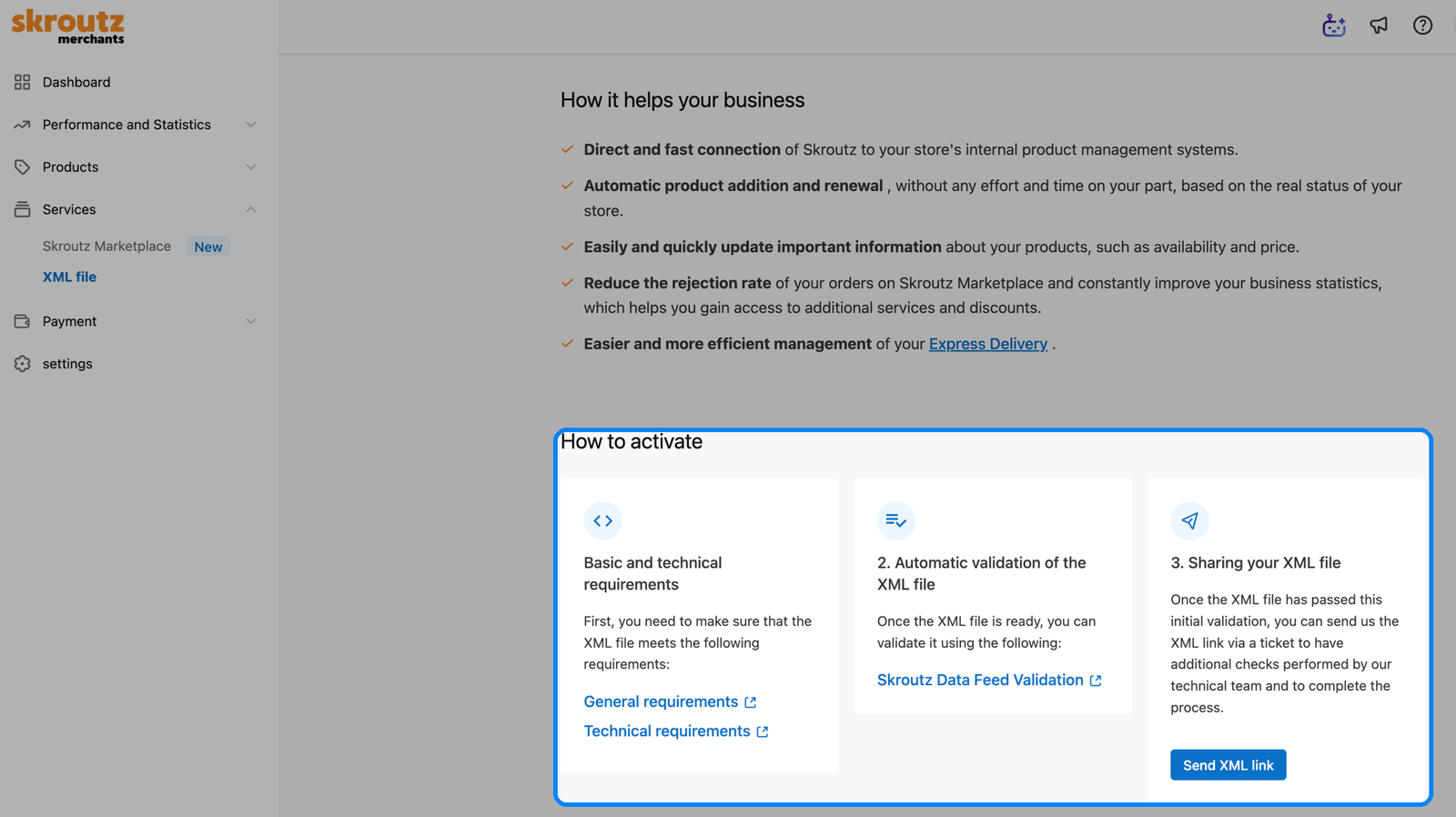Expand the Products menu chevron
Viewport: 1456px width, 817px height.
(251, 167)
